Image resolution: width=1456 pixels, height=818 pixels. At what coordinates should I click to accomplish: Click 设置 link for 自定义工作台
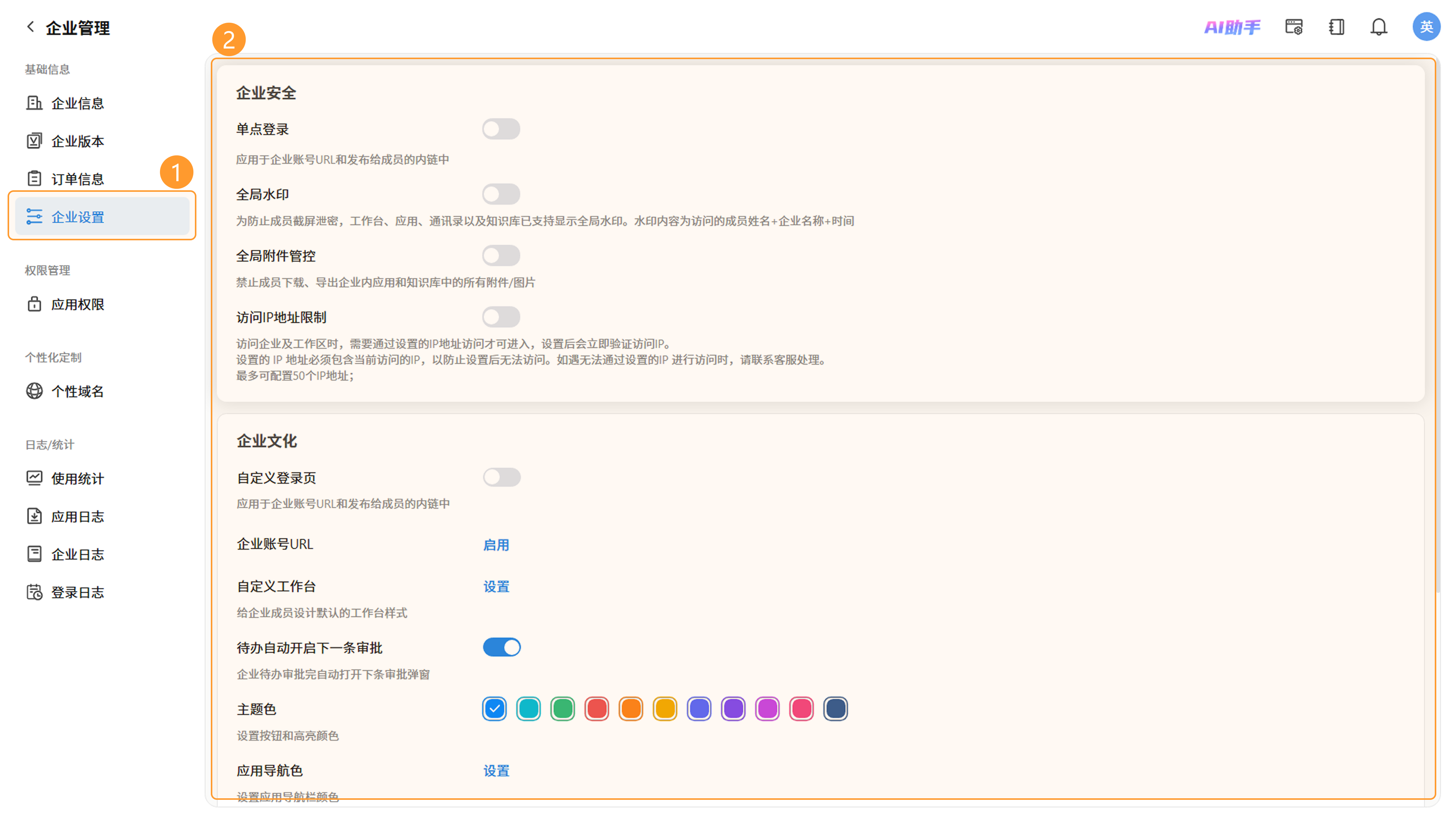click(x=496, y=587)
